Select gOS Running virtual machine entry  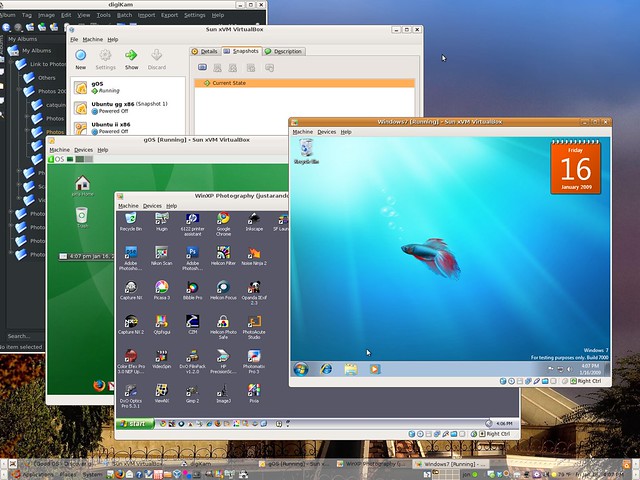click(128, 87)
